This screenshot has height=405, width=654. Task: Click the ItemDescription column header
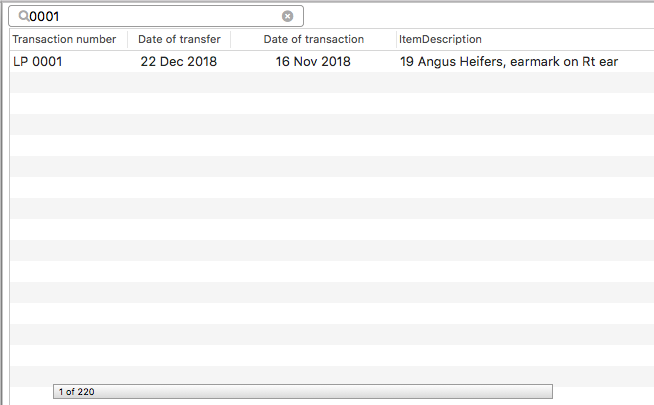(x=440, y=39)
